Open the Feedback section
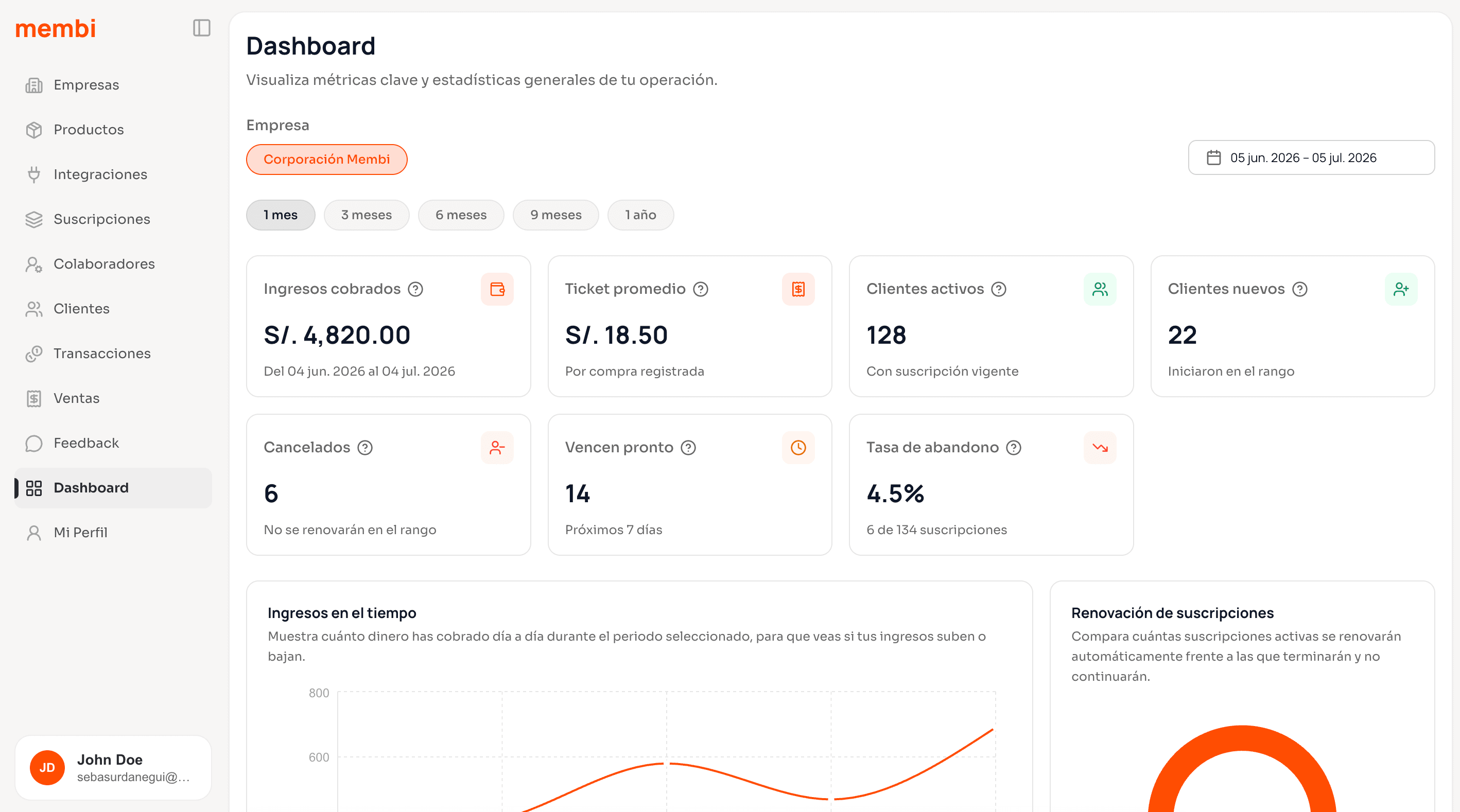This screenshot has height=812, width=1460. pyautogui.click(x=113, y=443)
